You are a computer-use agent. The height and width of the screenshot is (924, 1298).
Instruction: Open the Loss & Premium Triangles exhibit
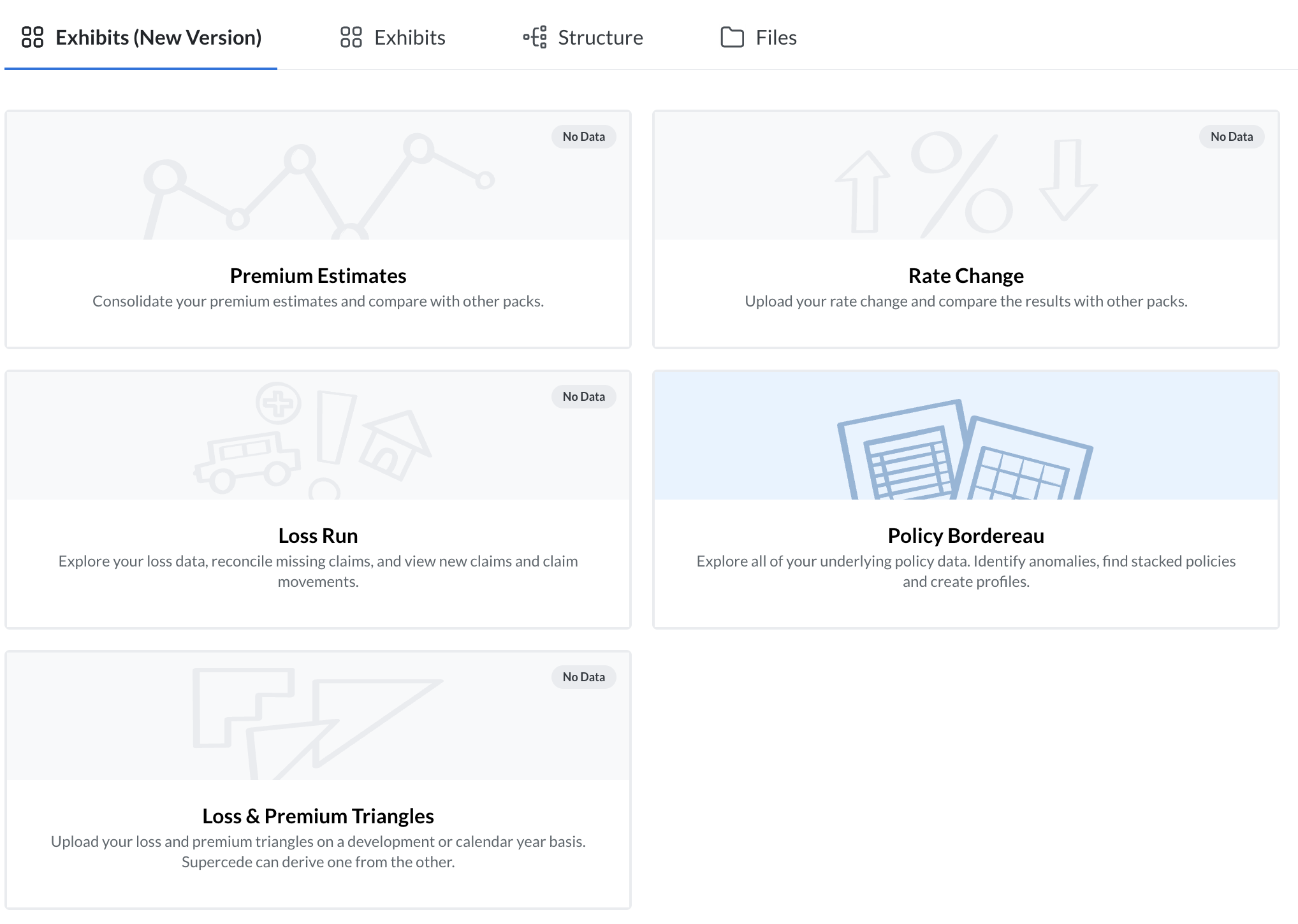[x=317, y=816]
